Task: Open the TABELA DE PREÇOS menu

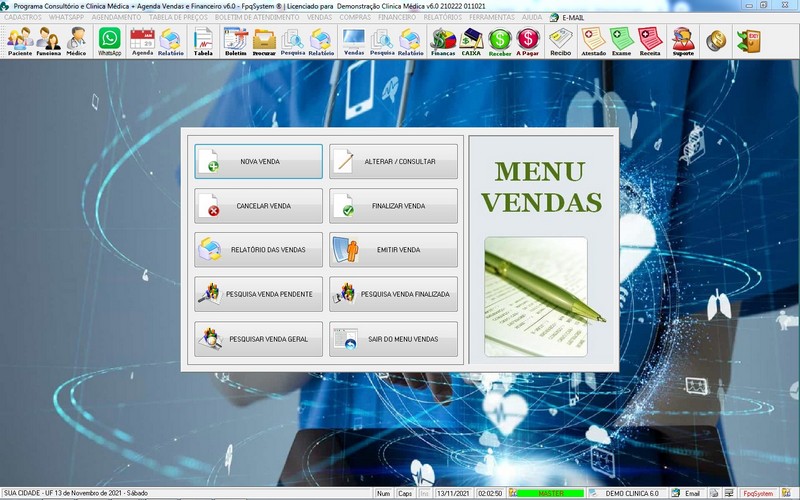Action: pyautogui.click(x=178, y=17)
